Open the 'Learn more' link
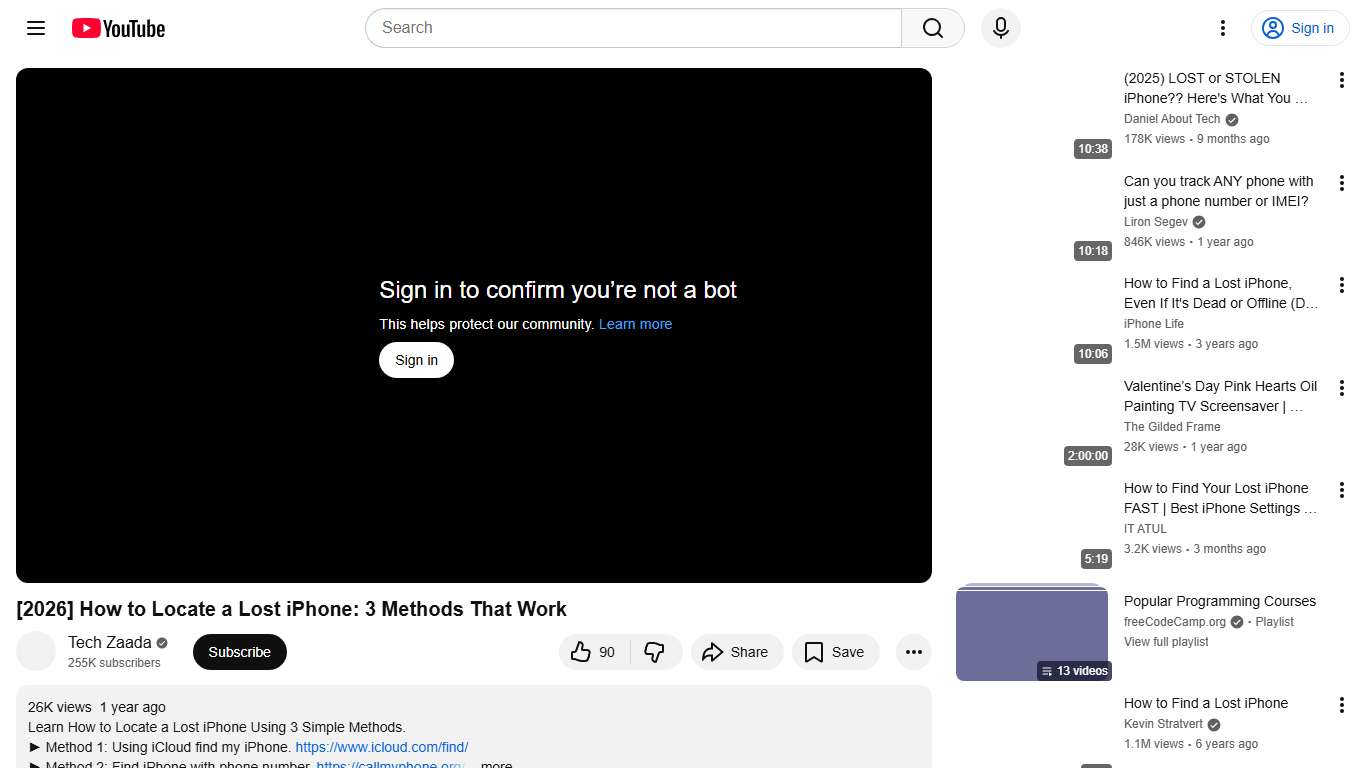 pos(635,324)
